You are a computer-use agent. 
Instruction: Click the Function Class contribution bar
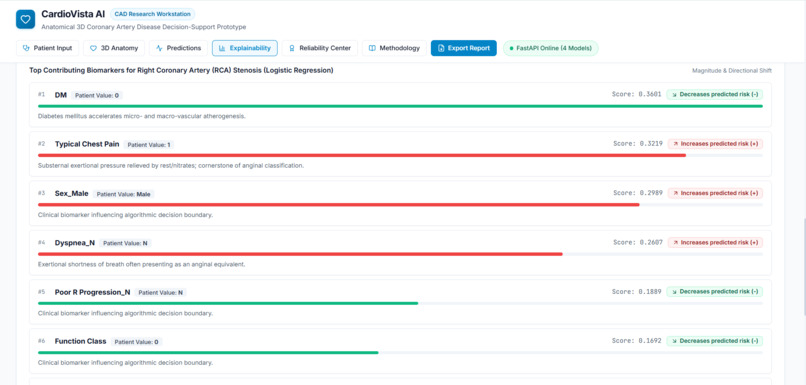[400, 353]
